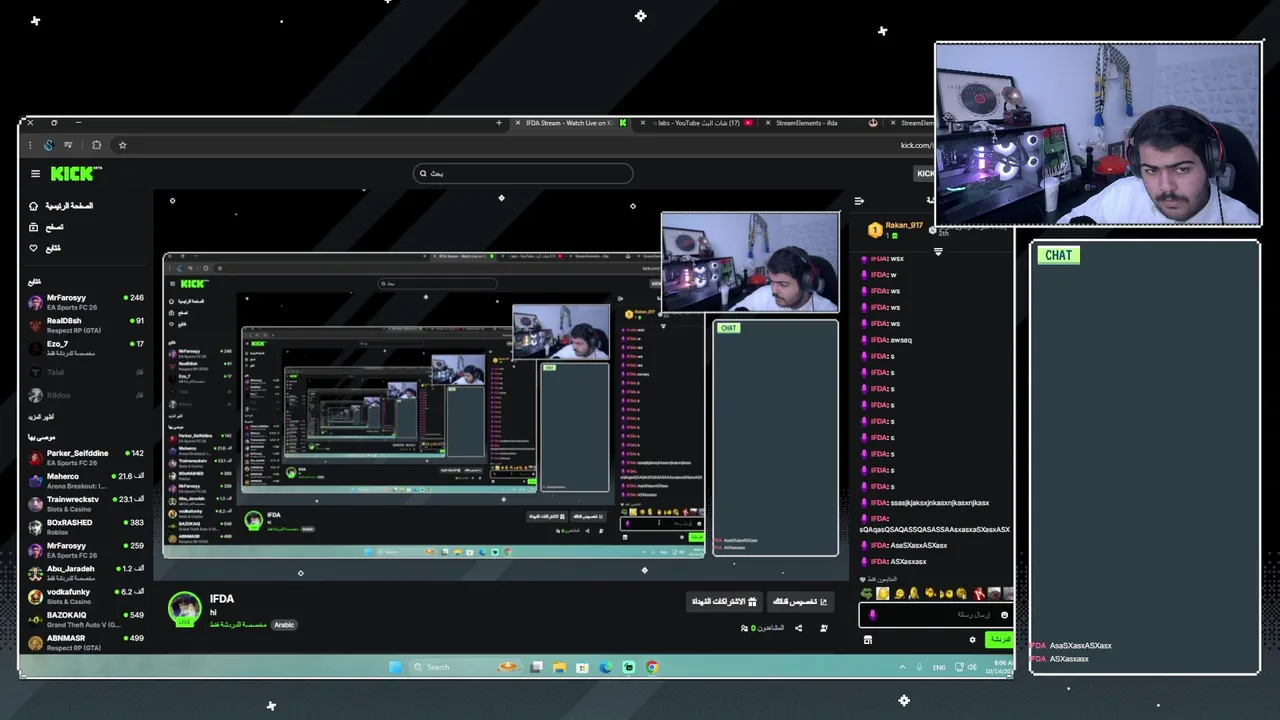The image size is (1280, 720).
Task: Open the Windows Start button
Action: click(x=395, y=667)
